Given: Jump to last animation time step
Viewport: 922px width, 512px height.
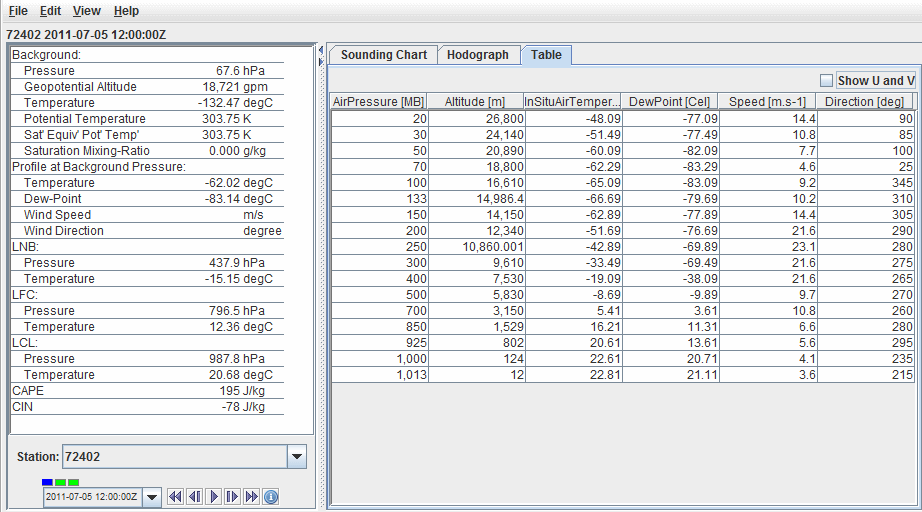Looking at the screenshot, I should 252,497.
